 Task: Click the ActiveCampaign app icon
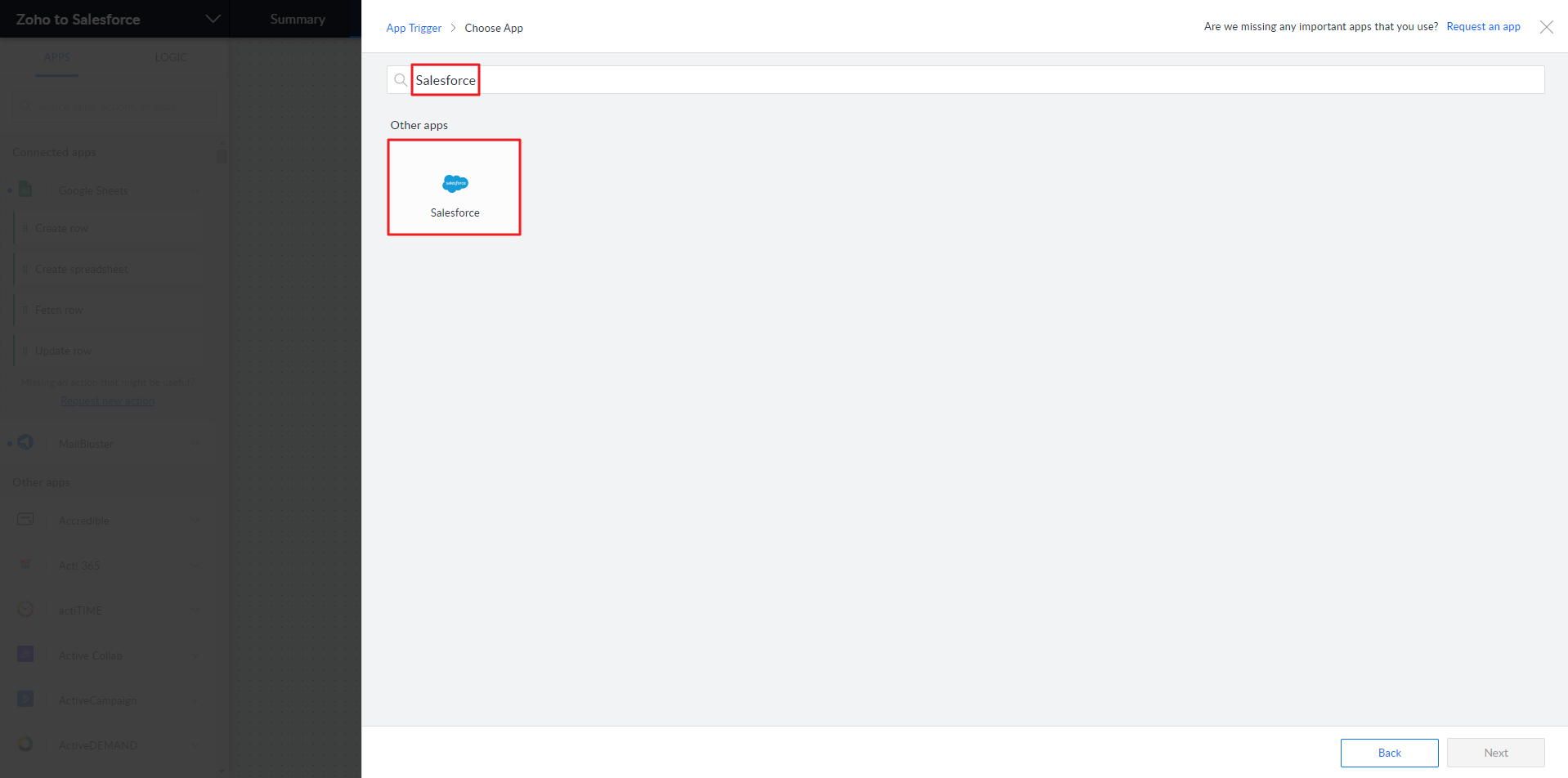click(25, 700)
